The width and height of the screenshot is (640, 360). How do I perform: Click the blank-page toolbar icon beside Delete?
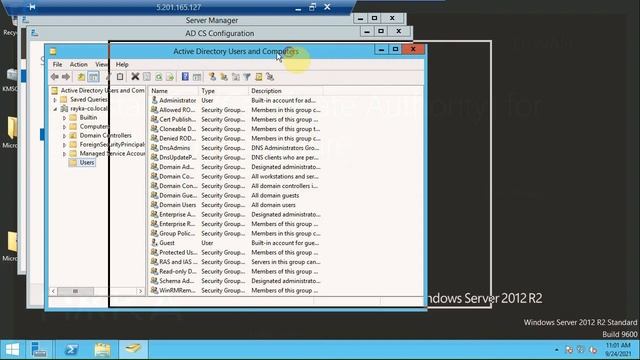[120, 77]
